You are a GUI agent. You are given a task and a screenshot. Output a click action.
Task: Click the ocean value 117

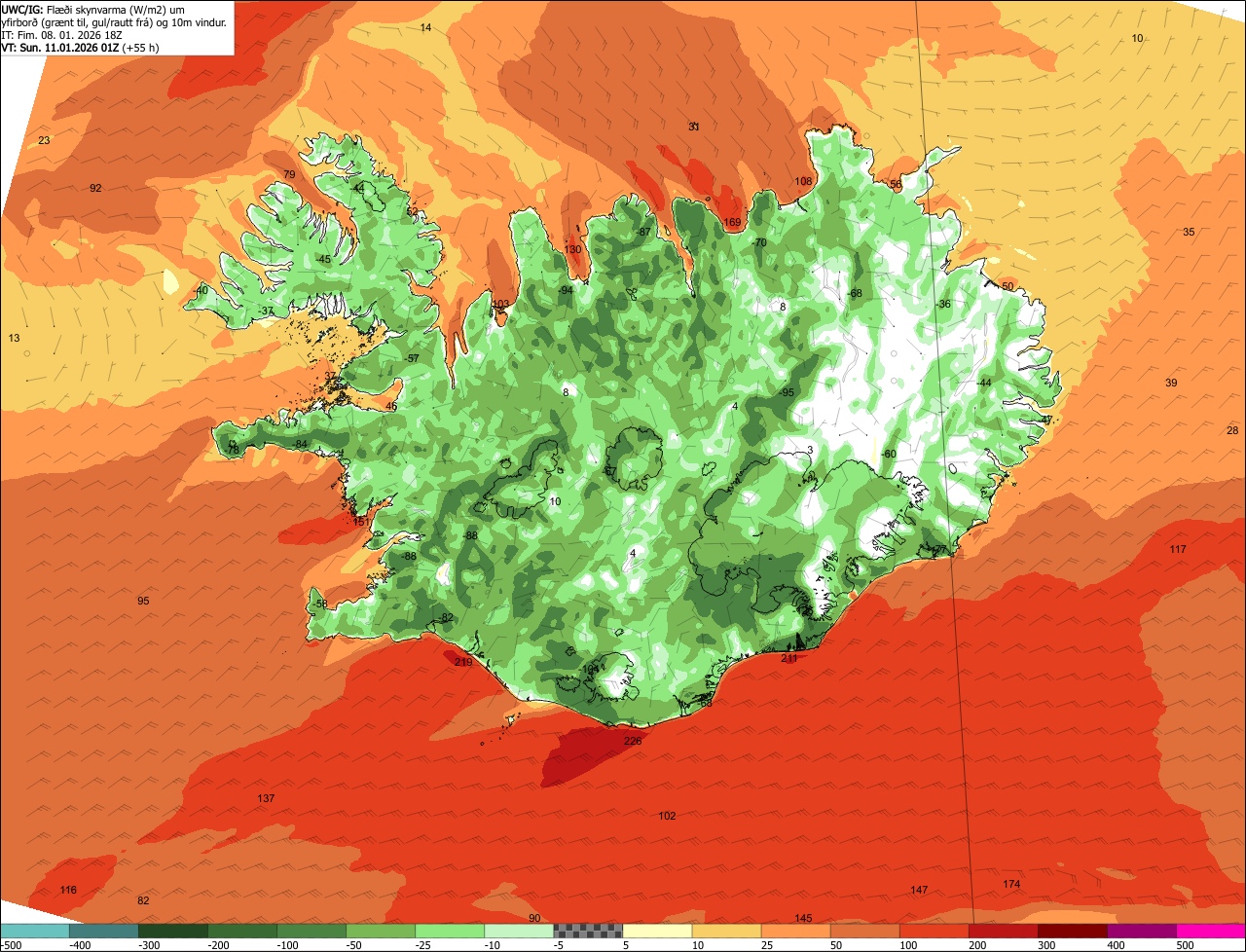coord(1178,549)
